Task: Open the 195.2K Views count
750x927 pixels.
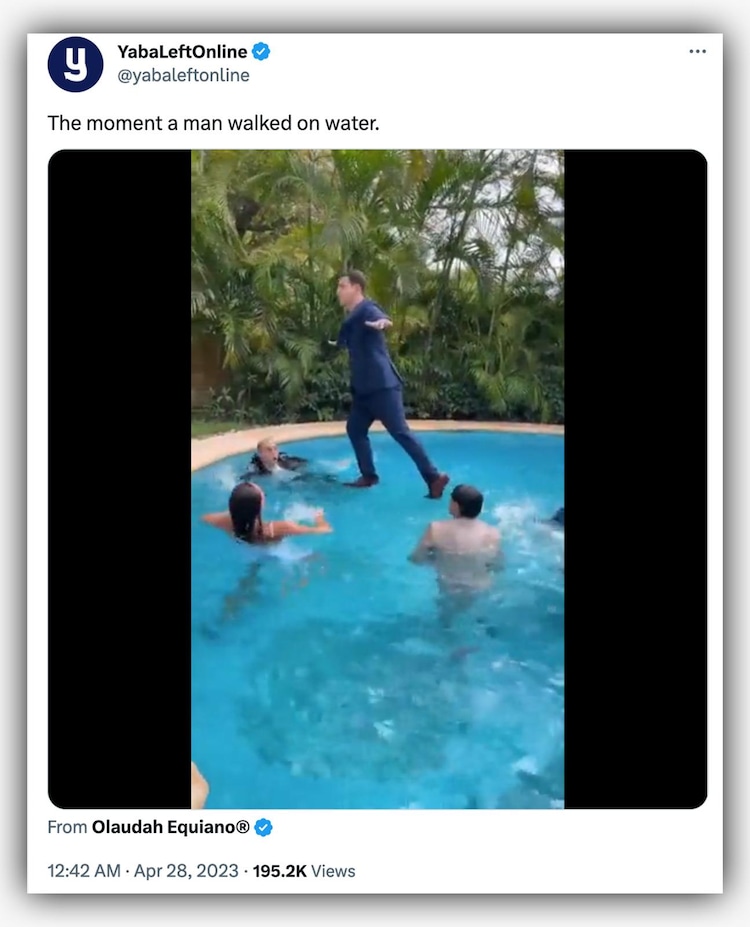Action: click(303, 871)
